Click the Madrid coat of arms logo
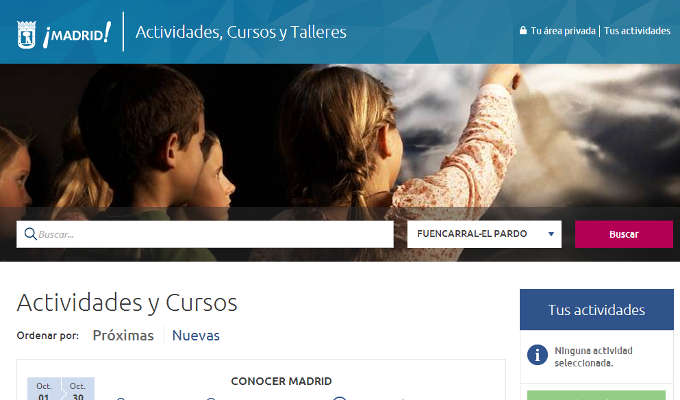The width and height of the screenshot is (680, 400). tap(26, 34)
